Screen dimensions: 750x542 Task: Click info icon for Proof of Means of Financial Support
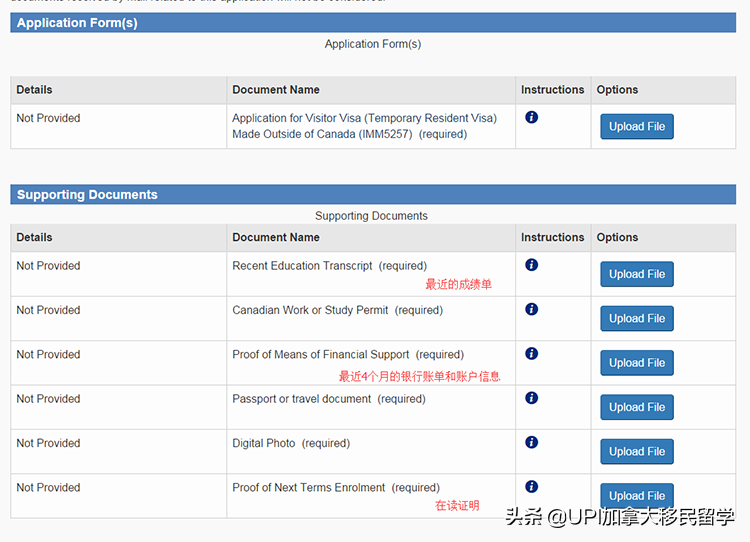(531, 354)
